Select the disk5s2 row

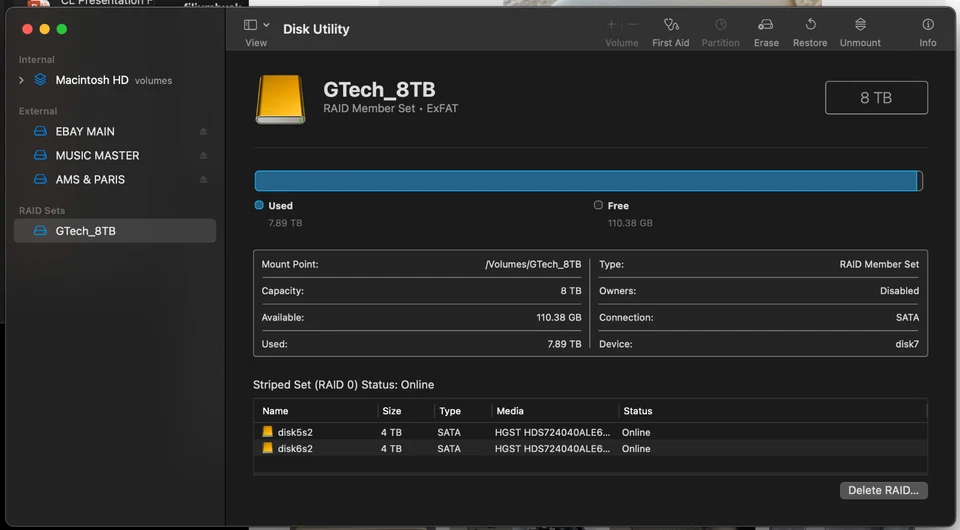(x=590, y=432)
